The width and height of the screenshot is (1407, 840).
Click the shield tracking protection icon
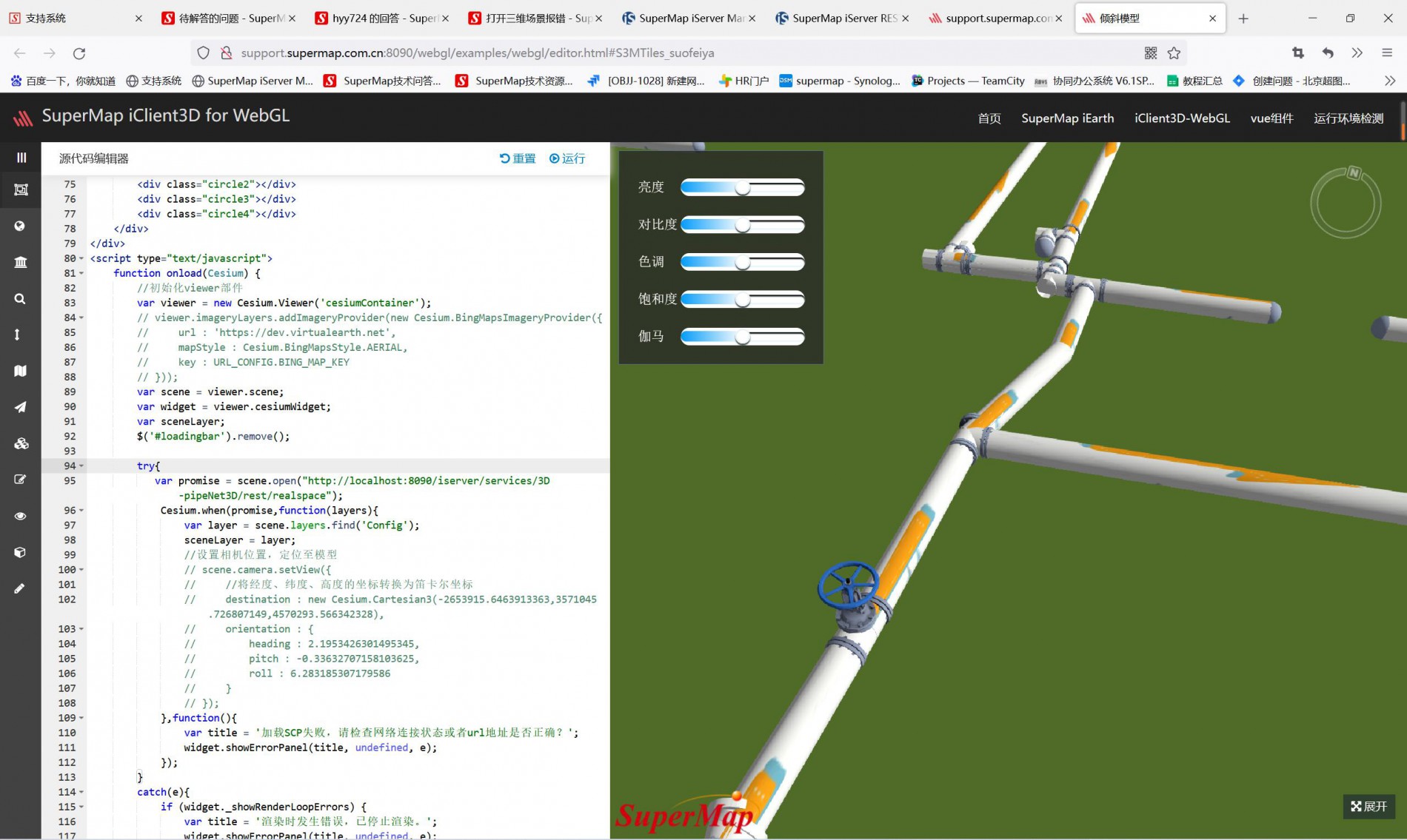[203, 53]
